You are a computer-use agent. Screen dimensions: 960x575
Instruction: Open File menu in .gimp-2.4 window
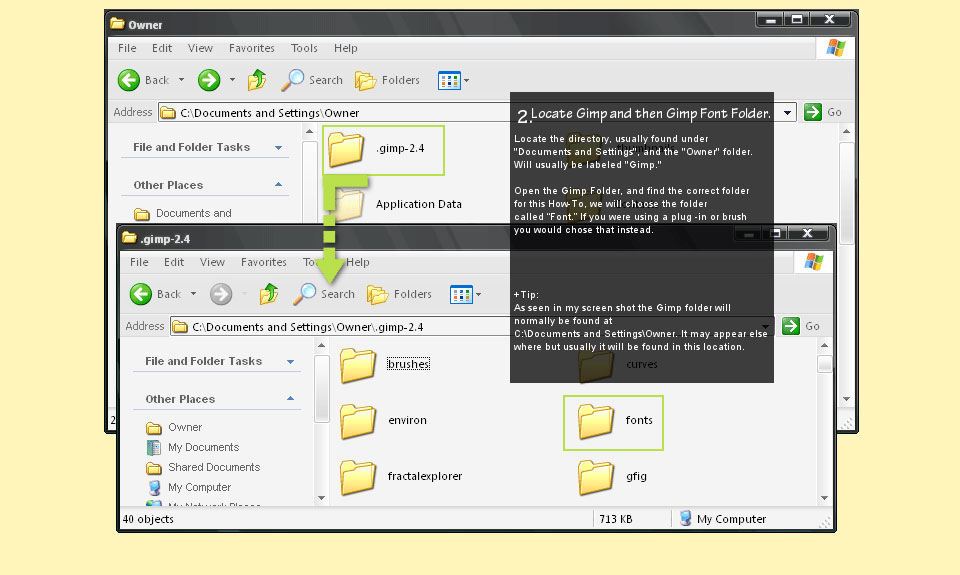pos(139,262)
